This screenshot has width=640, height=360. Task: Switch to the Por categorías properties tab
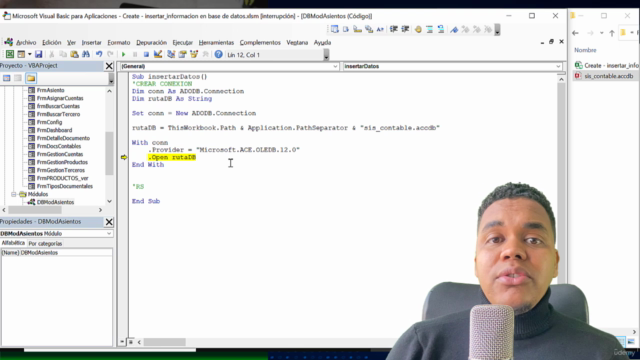coord(45,243)
